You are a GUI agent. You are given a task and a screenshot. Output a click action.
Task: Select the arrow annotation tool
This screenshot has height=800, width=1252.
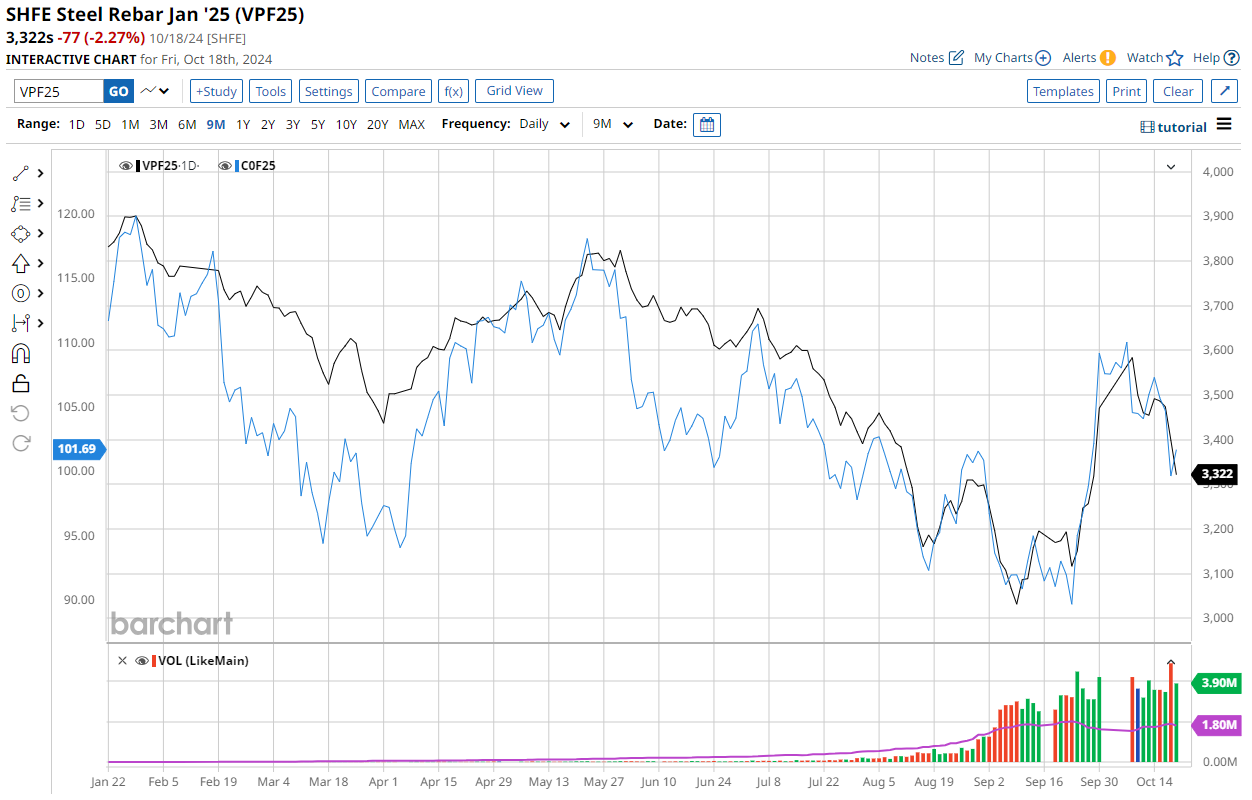[21, 263]
